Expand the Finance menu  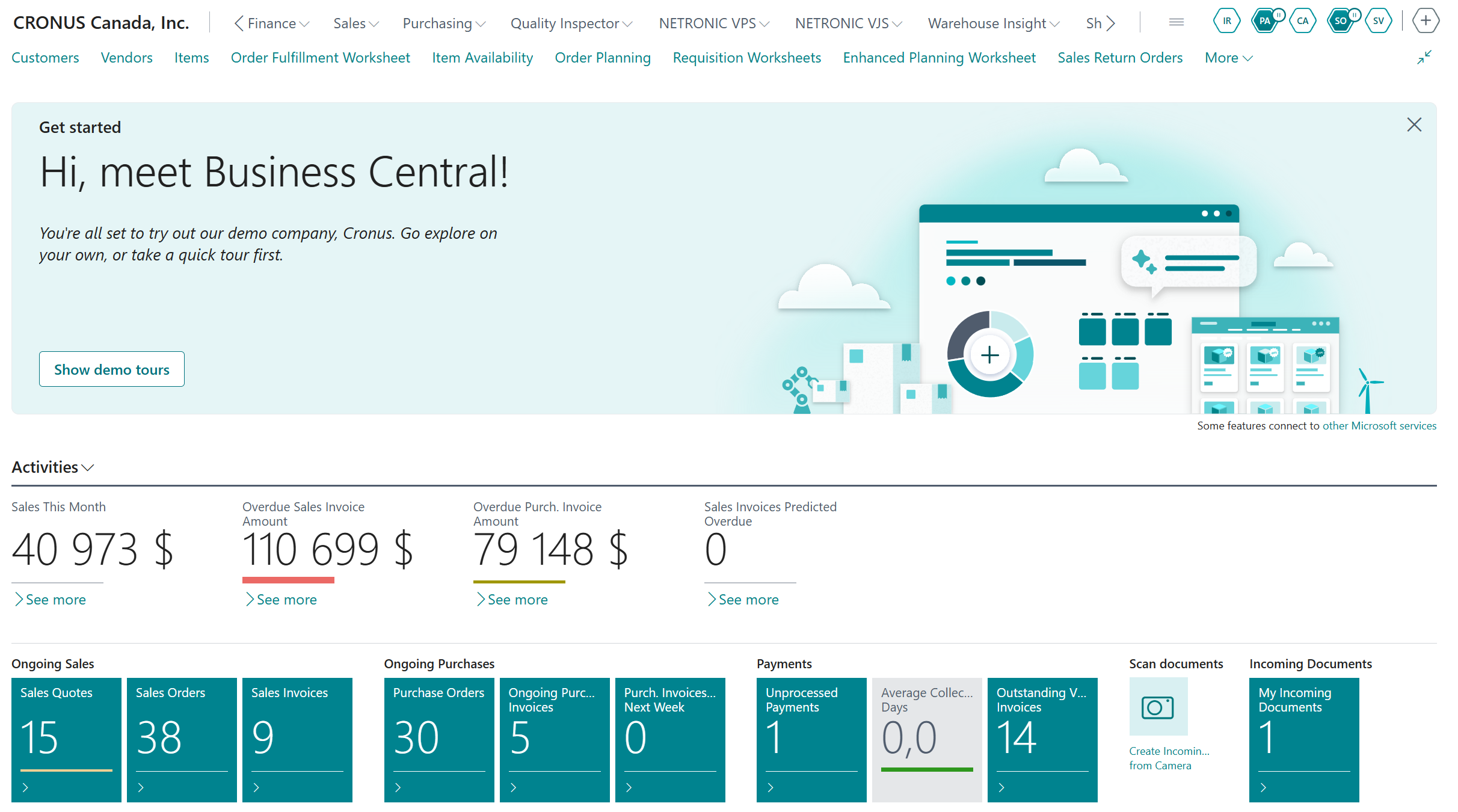[x=278, y=23]
